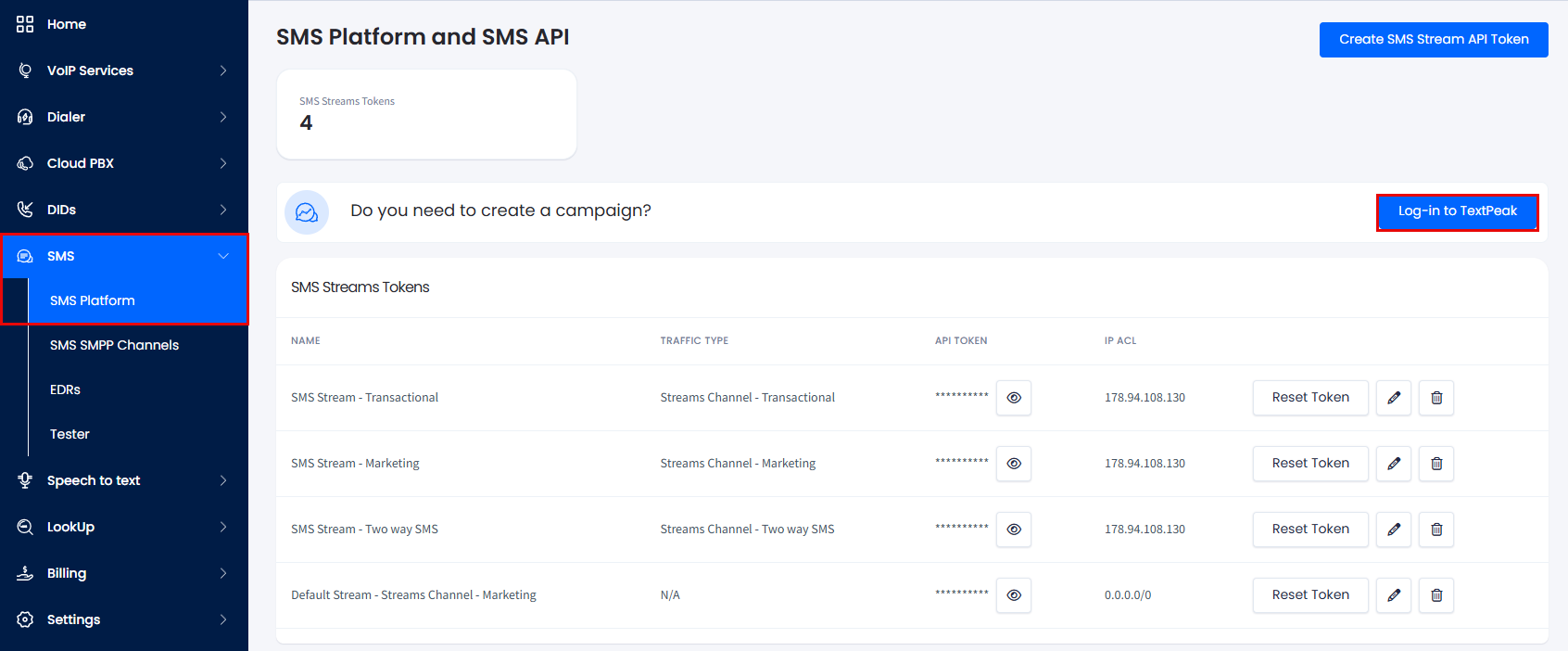Reset Token for the Default Stream
Viewport: 1568px width, 651px height.
[x=1310, y=595]
